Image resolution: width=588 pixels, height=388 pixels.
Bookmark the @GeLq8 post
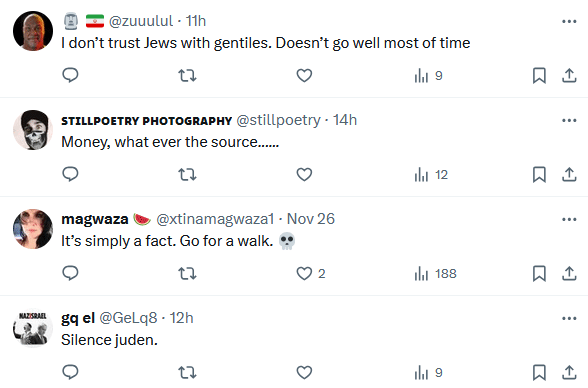[539, 372]
